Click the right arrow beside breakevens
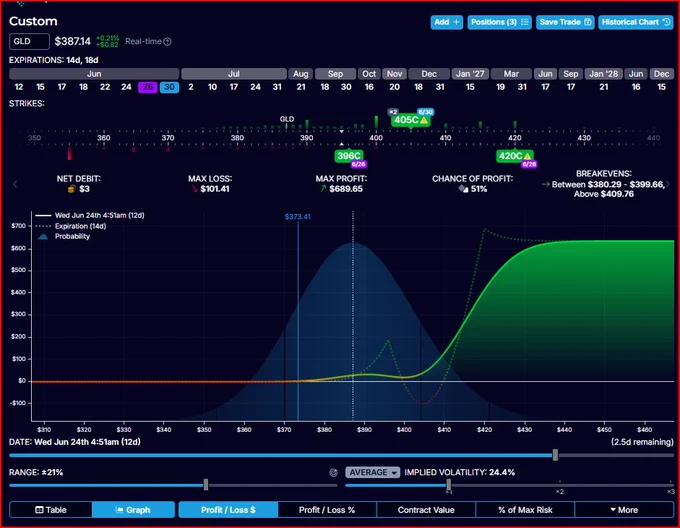Viewport: 680px width, 528px height. click(x=668, y=184)
